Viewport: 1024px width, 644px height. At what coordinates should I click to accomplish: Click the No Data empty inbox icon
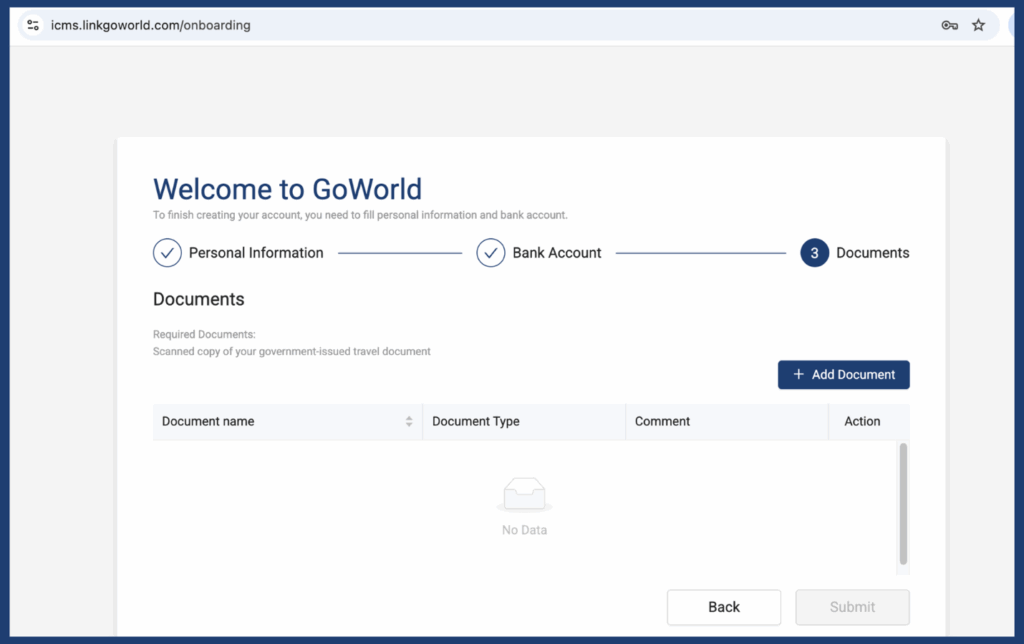coord(524,495)
